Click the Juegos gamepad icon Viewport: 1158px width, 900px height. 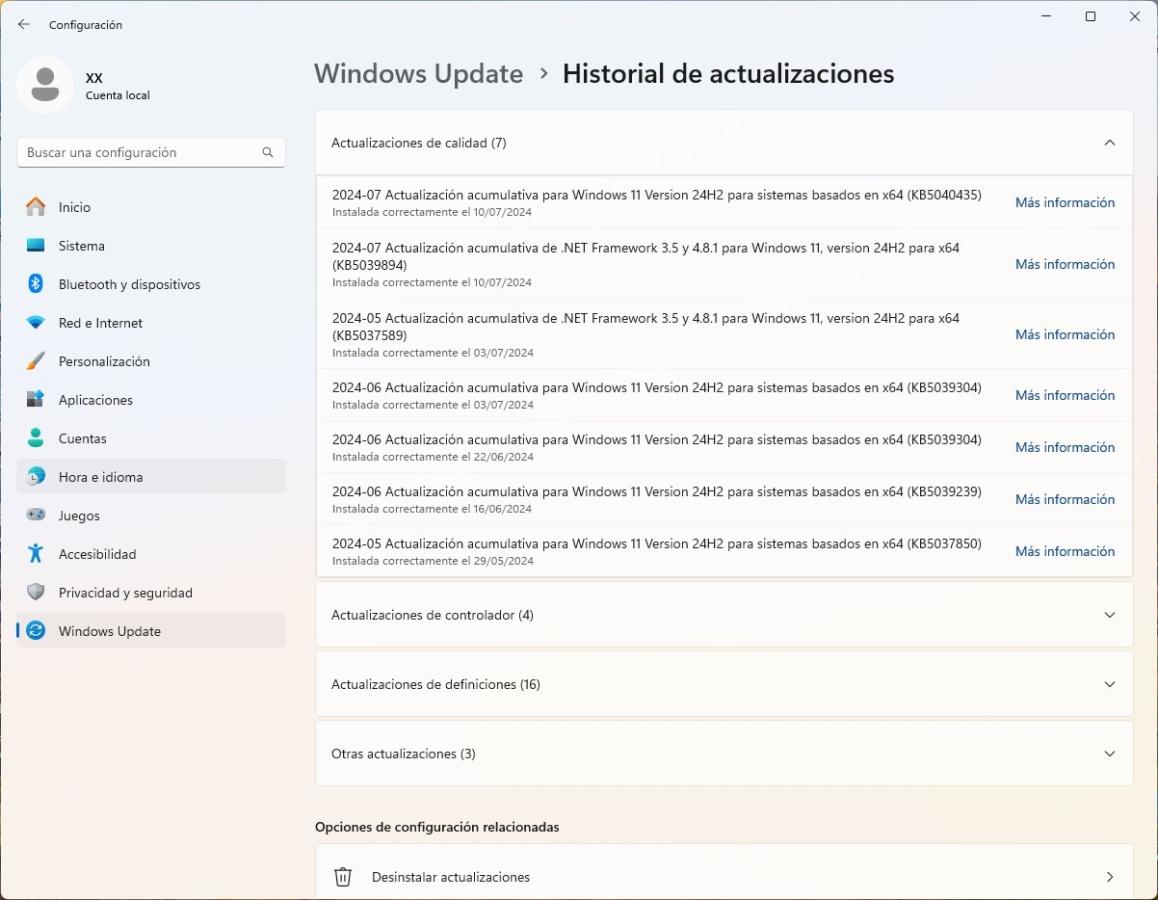coord(35,515)
